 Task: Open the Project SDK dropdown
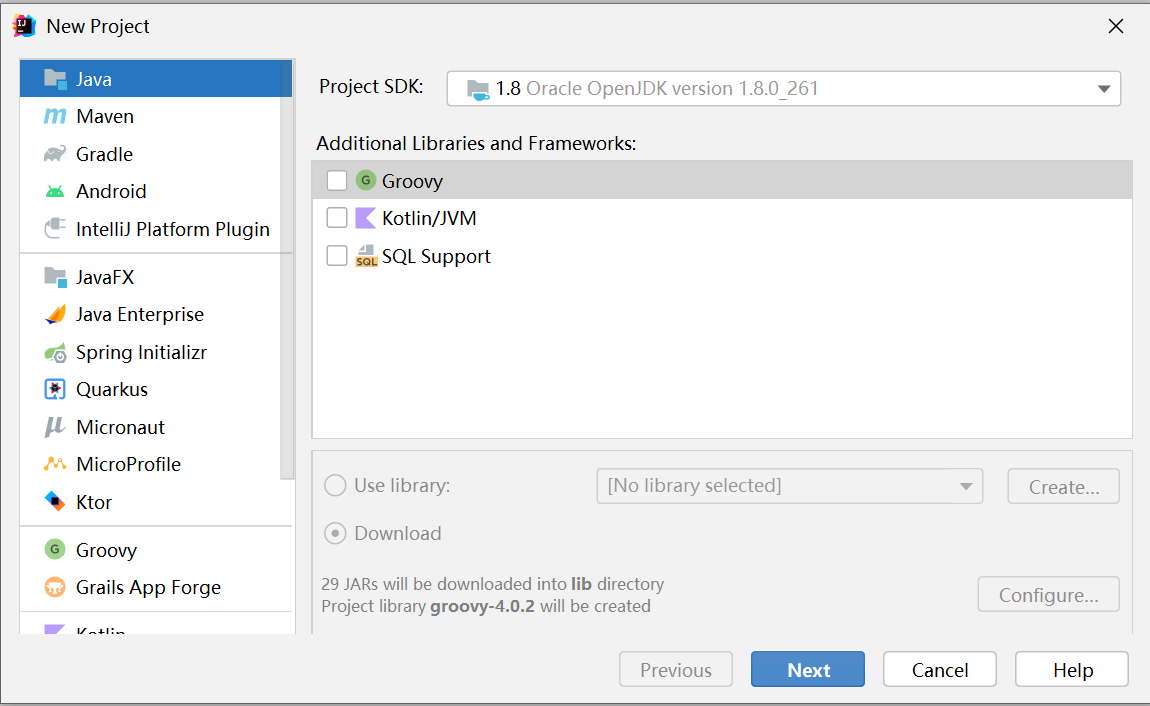(x=783, y=89)
